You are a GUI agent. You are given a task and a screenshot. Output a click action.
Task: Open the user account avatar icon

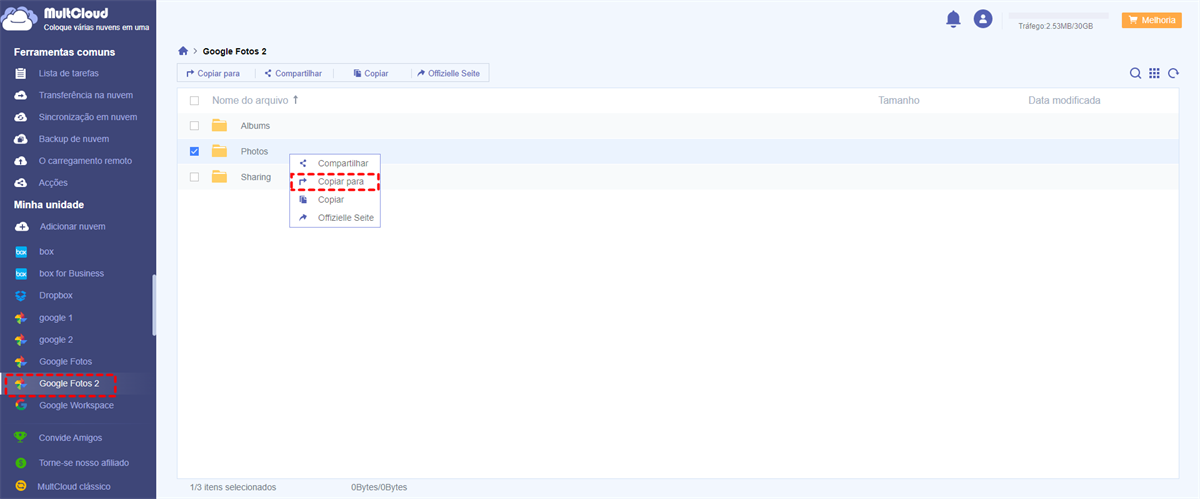[x=983, y=19]
